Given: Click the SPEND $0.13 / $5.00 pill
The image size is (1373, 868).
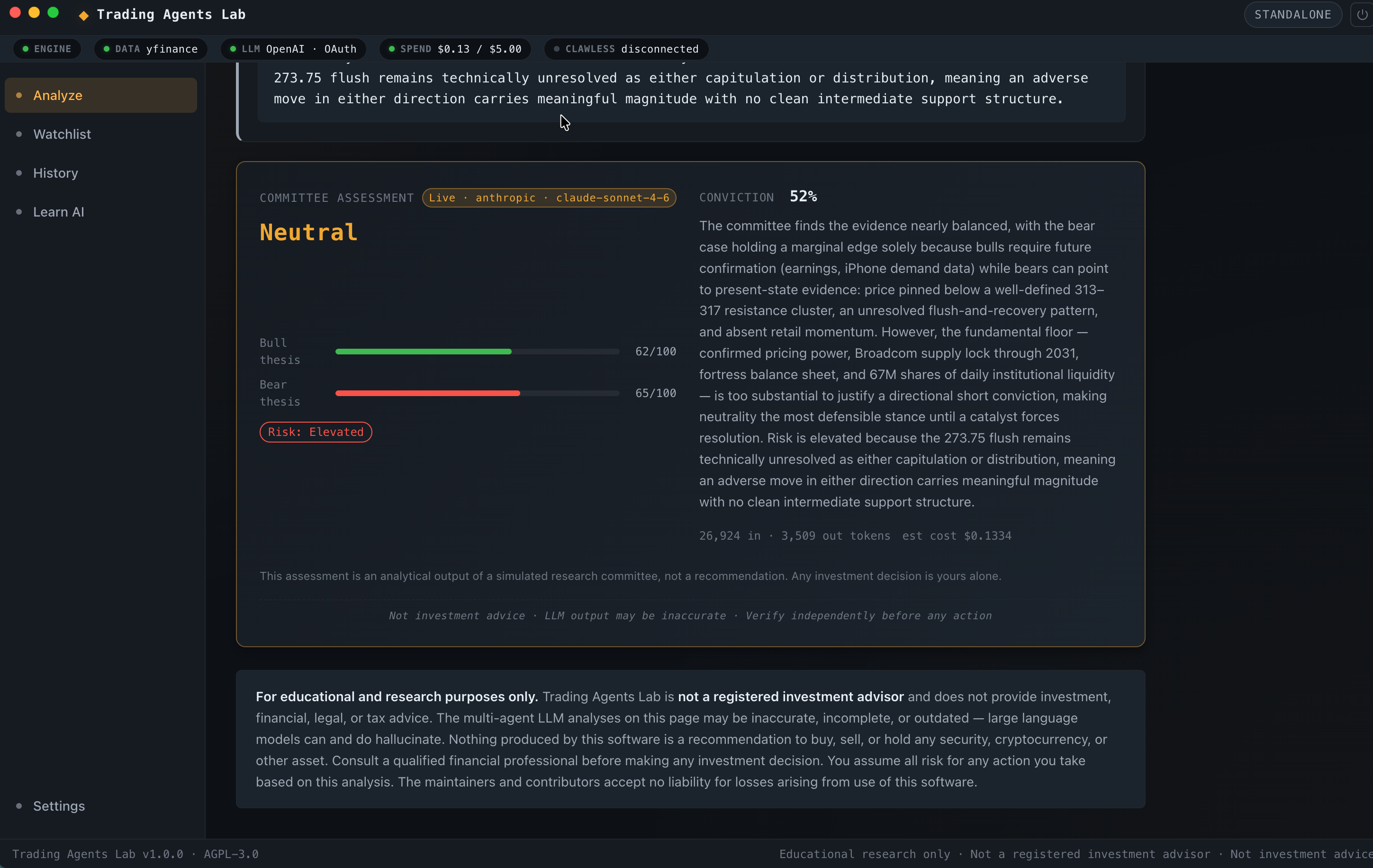Looking at the screenshot, I should click(x=455, y=49).
